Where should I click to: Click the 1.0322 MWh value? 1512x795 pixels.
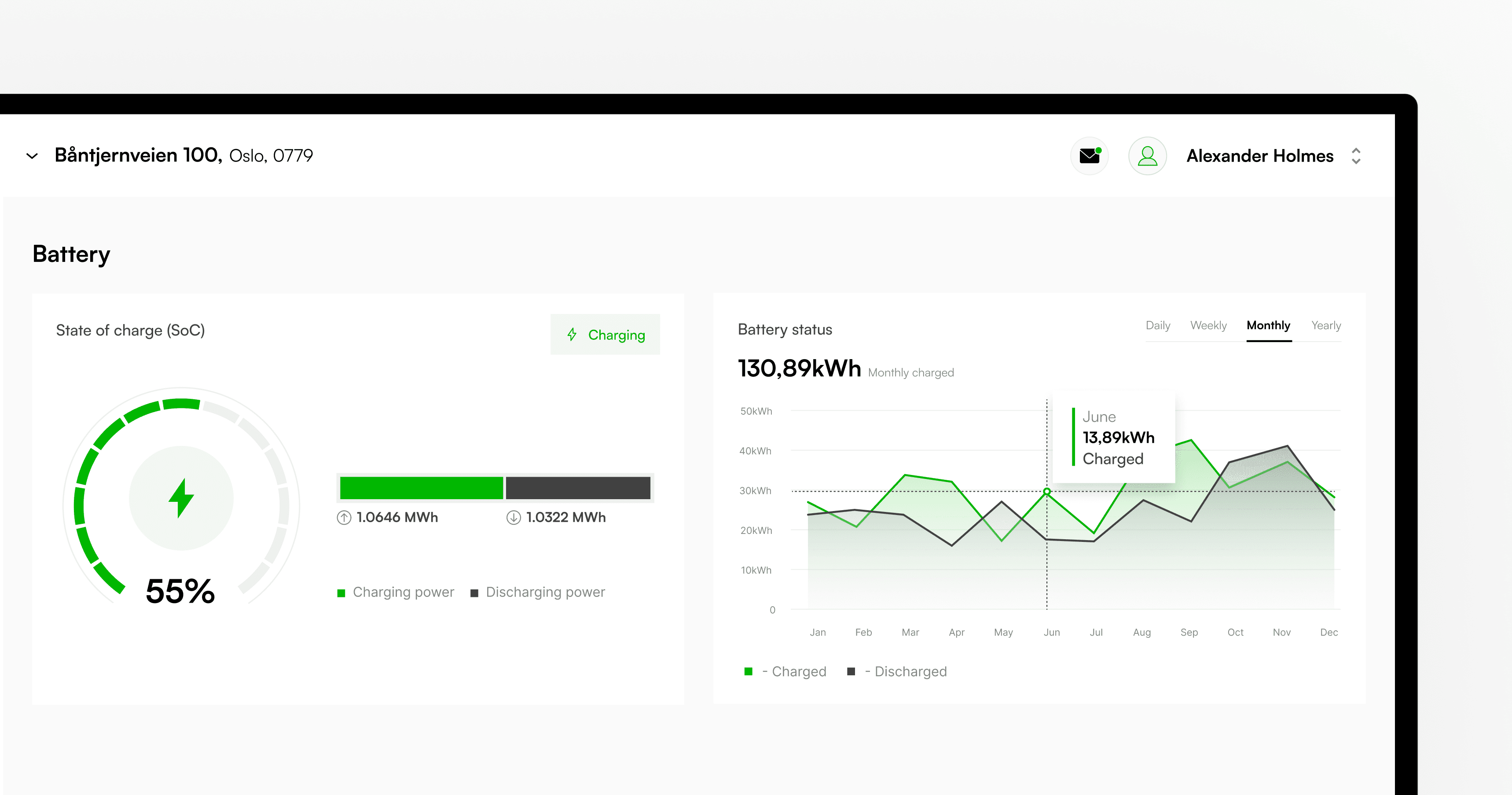pyautogui.click(x=566, y=517)
